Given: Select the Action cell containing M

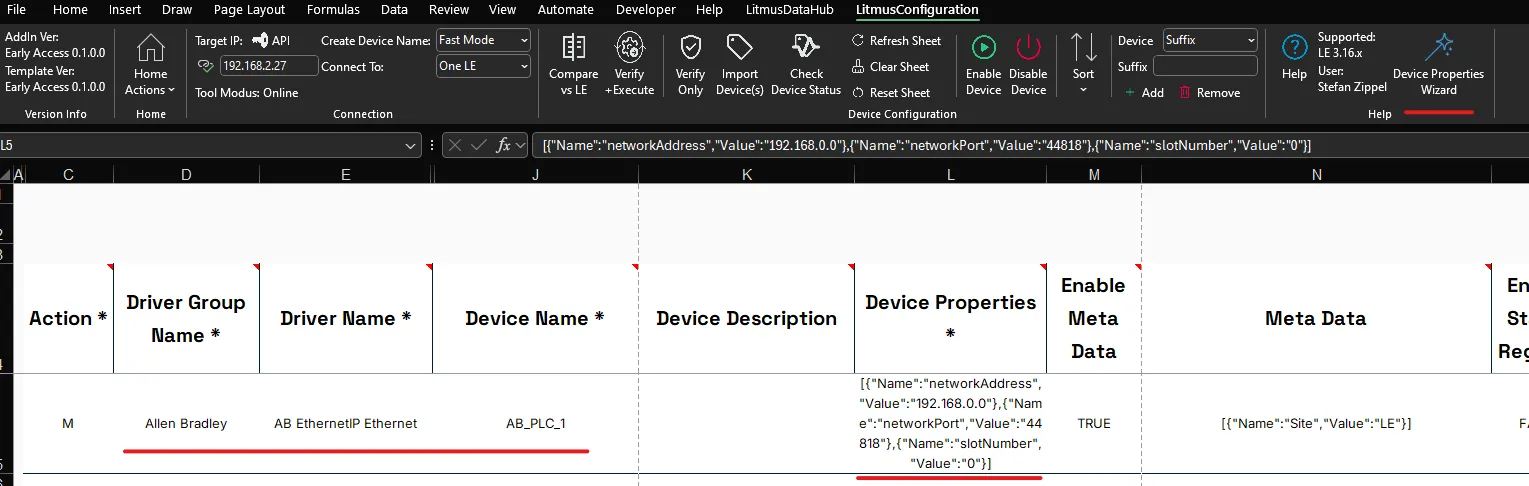Looking at the screenshot, I should (68, 424).
